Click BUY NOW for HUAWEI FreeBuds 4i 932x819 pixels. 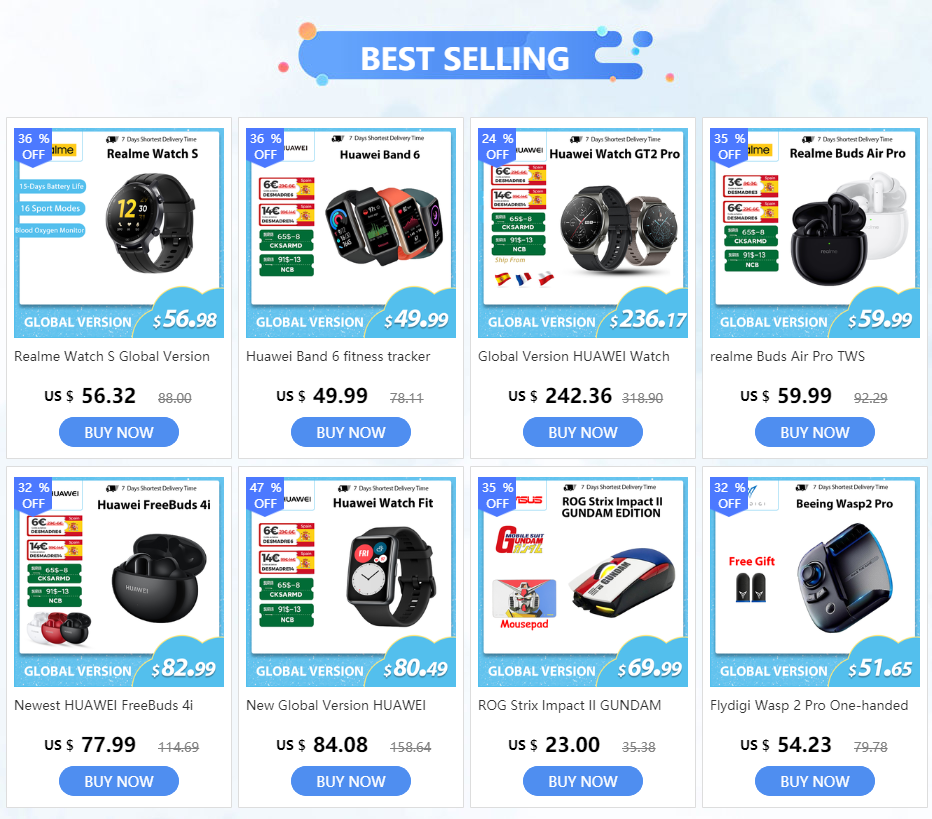click(x=119, y=781)
